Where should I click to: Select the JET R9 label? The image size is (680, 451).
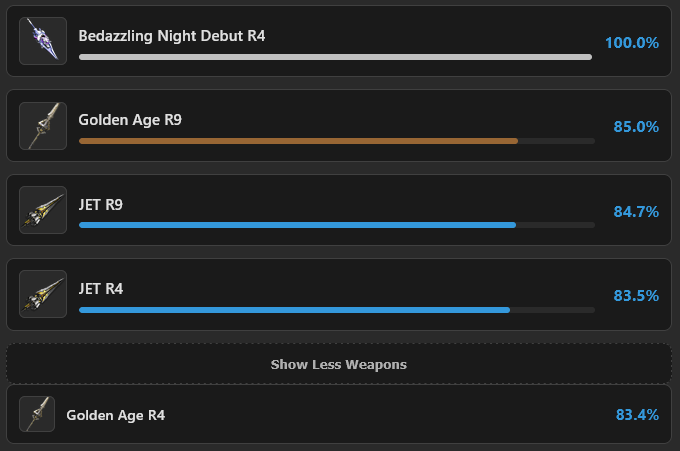click(x=101, y=205)
